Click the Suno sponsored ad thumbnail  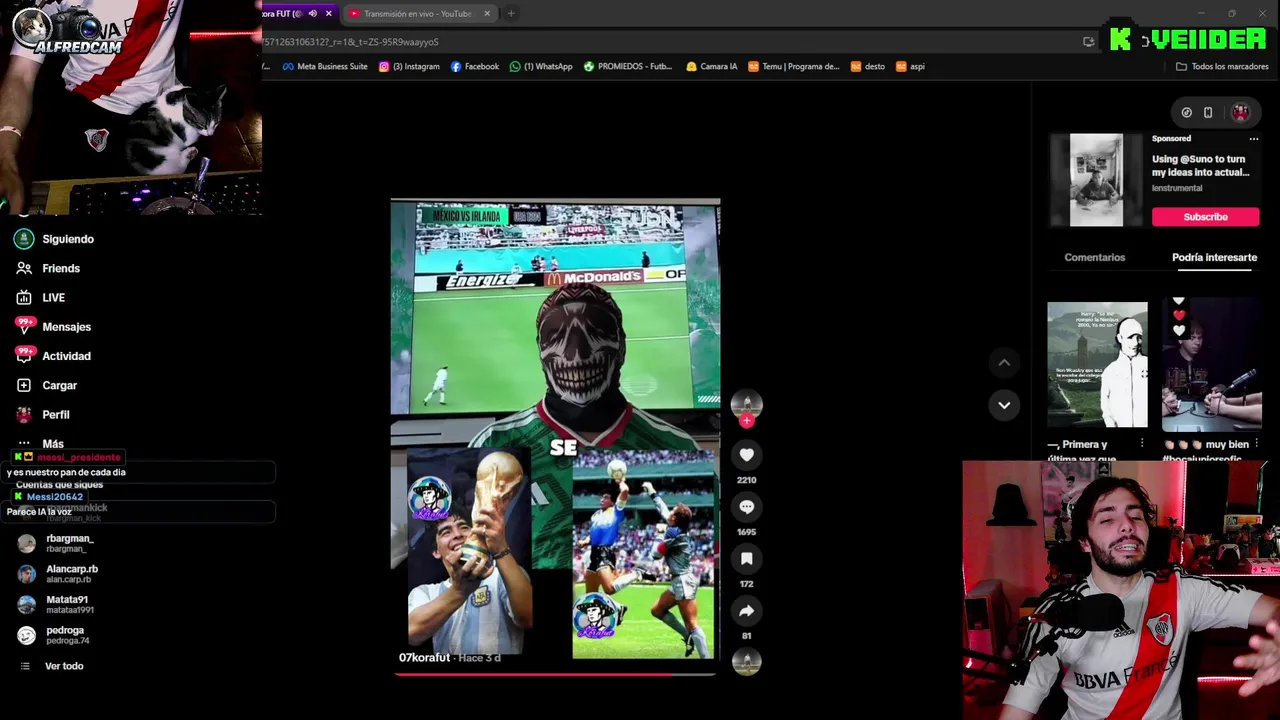tap(1096, 180)
